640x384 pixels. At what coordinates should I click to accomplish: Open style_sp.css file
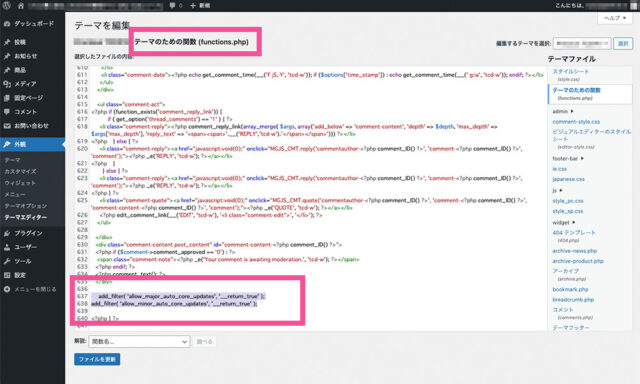point(568,211)
